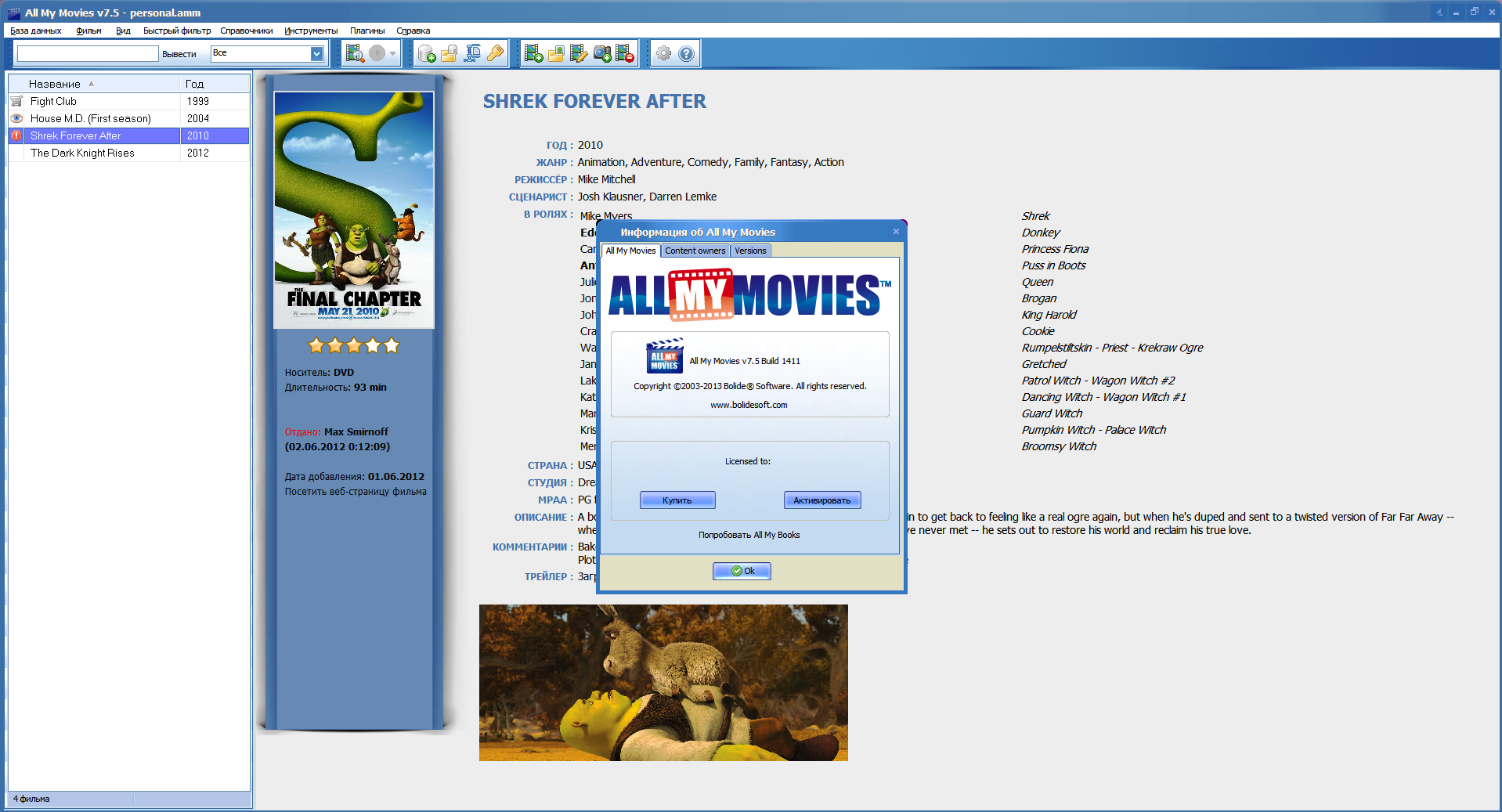Viewport: 1502px width, 812px height.
Task: Click the key (password protect) icon
Action: [495, 53]
